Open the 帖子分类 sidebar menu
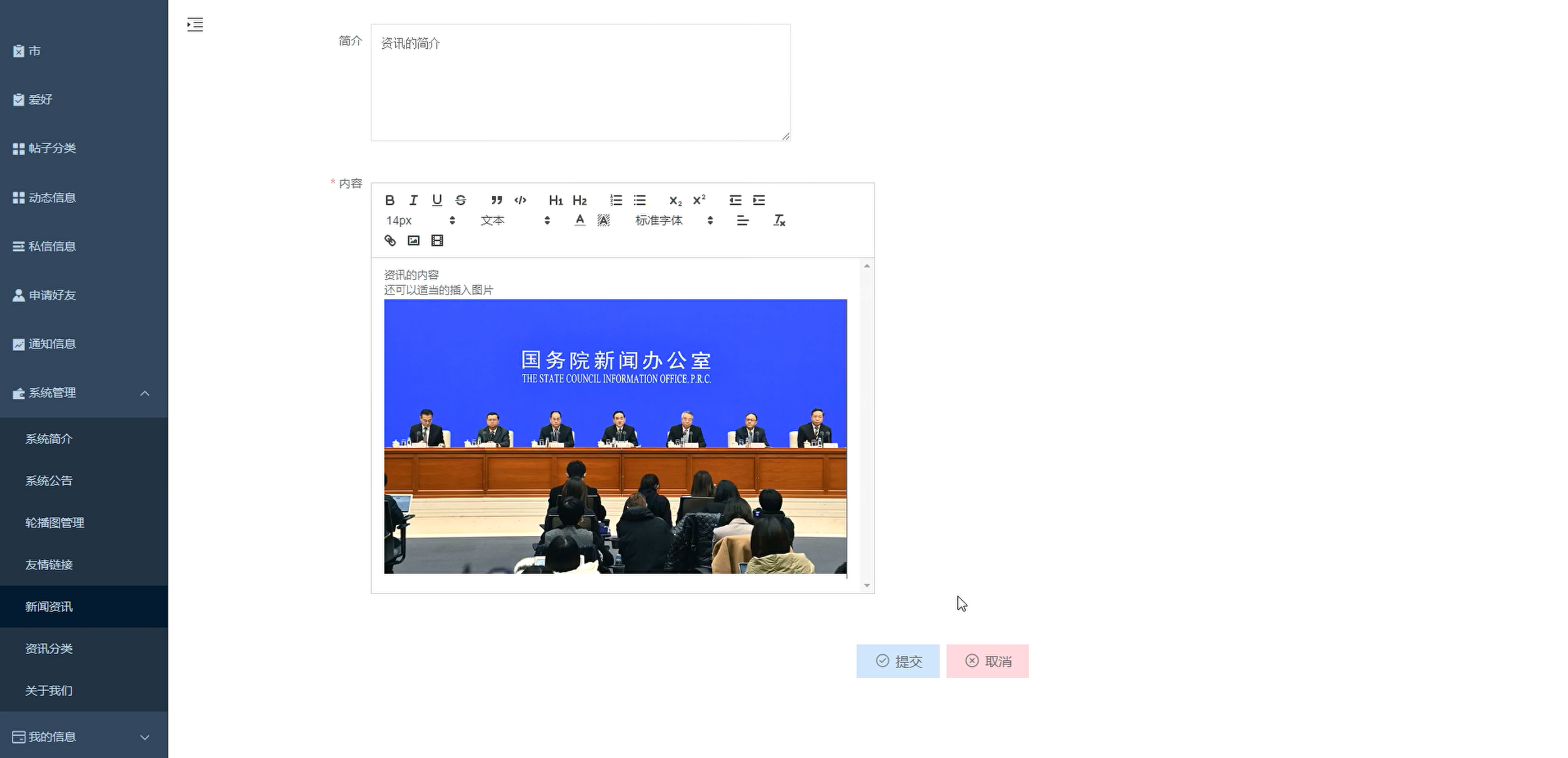The width and height of the screenshot is (1568, 758). [x=84, y=149]
